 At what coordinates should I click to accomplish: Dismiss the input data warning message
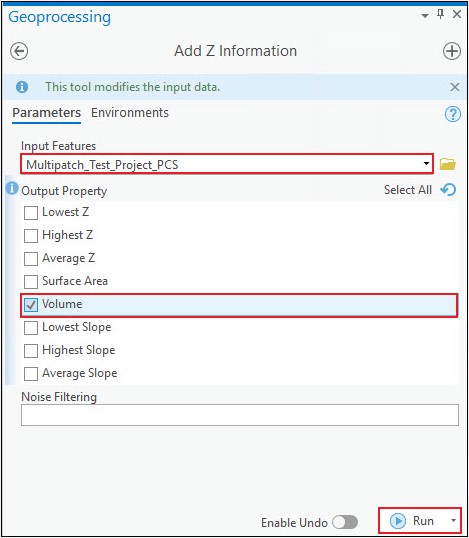coord(455,87)
